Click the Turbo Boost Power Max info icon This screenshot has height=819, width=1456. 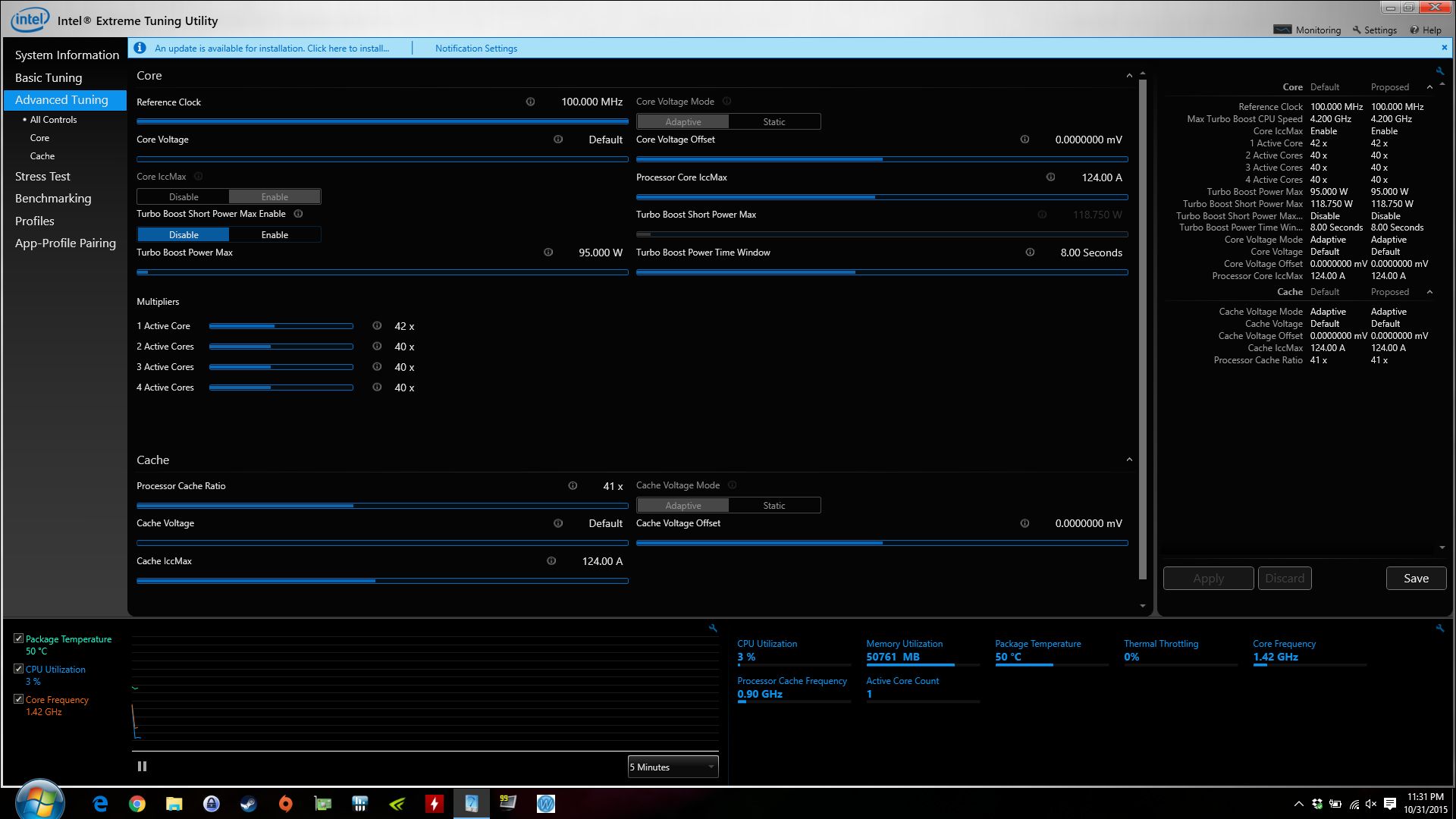[548, 253]
